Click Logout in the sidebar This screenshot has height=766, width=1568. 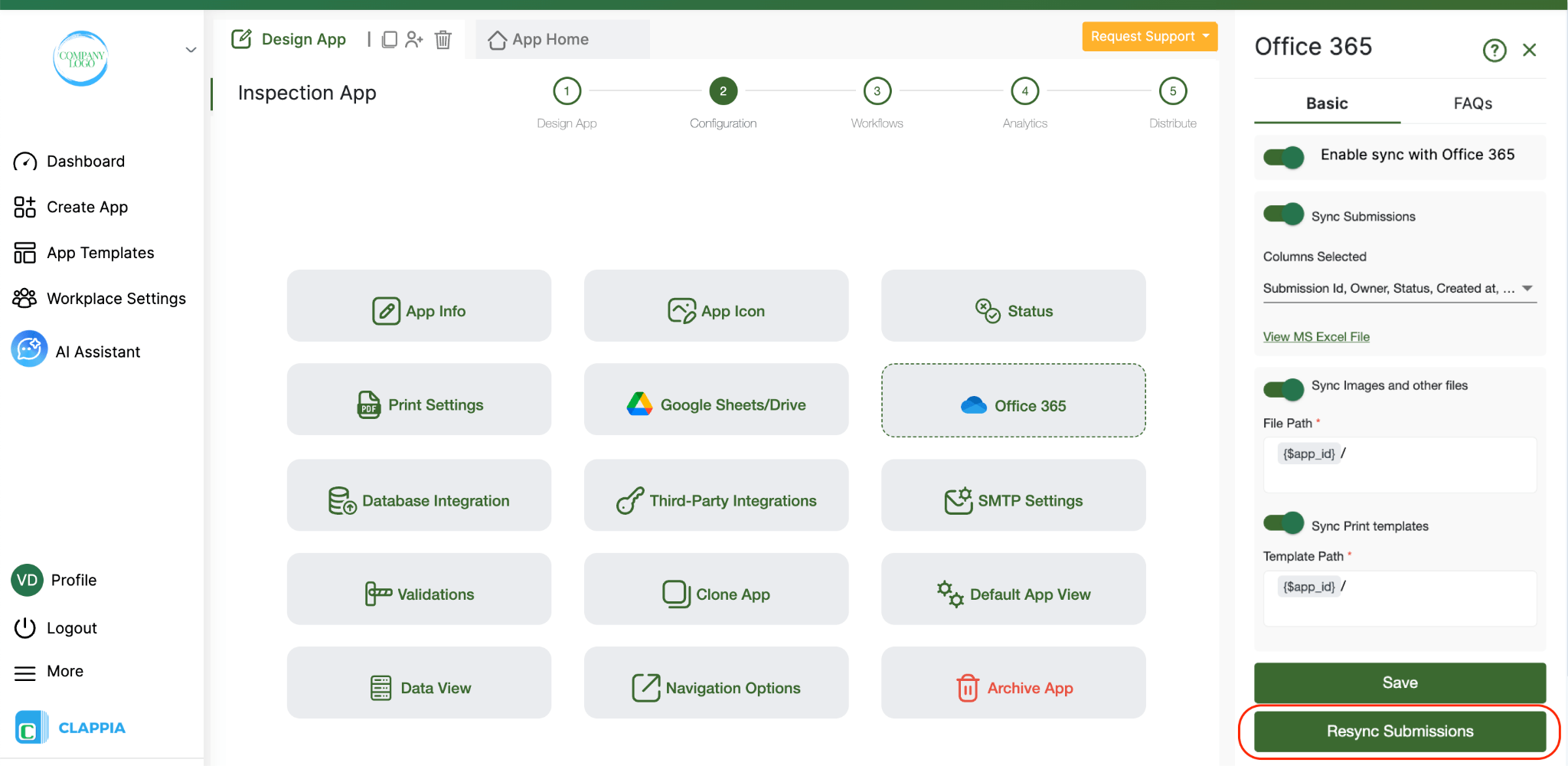(x=56, y=628)
